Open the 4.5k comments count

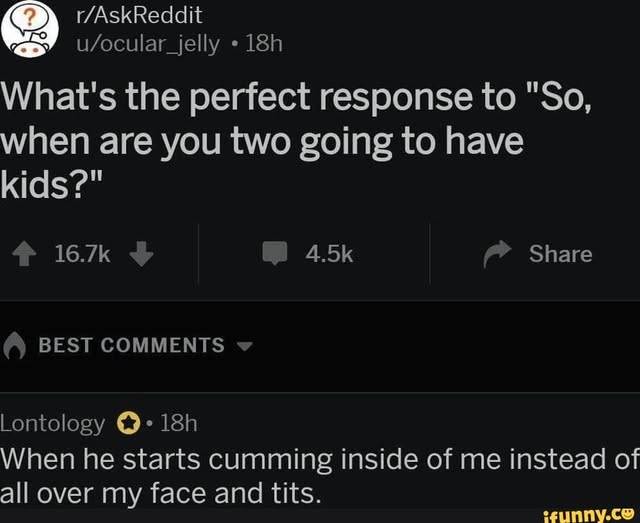329,254
